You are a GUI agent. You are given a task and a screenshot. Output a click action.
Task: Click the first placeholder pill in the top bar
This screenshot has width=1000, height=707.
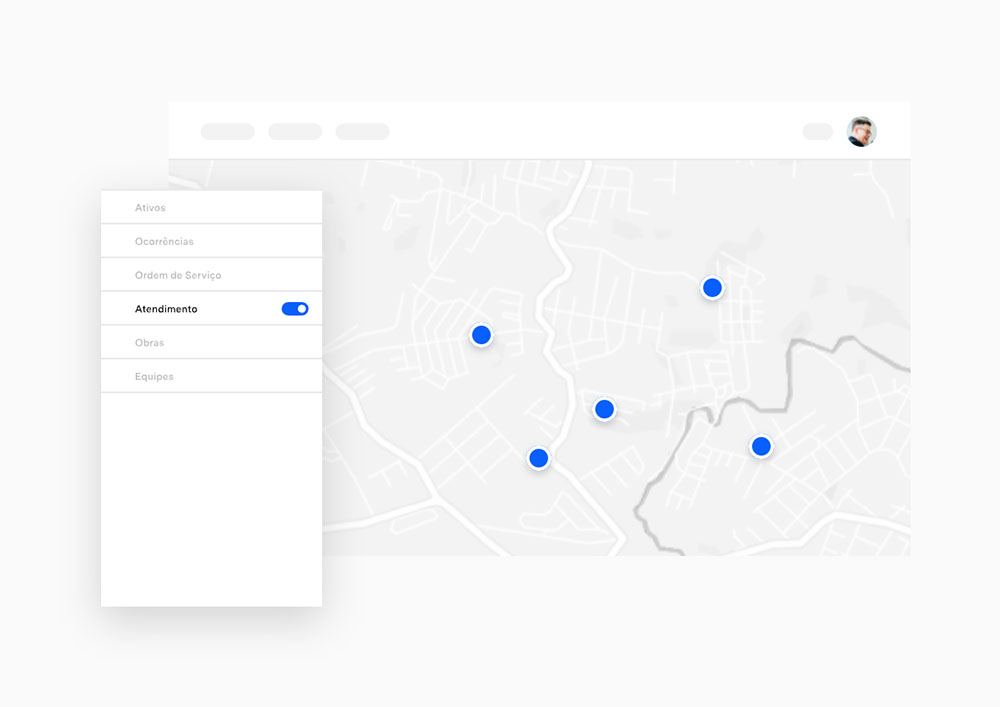(228, 131)
